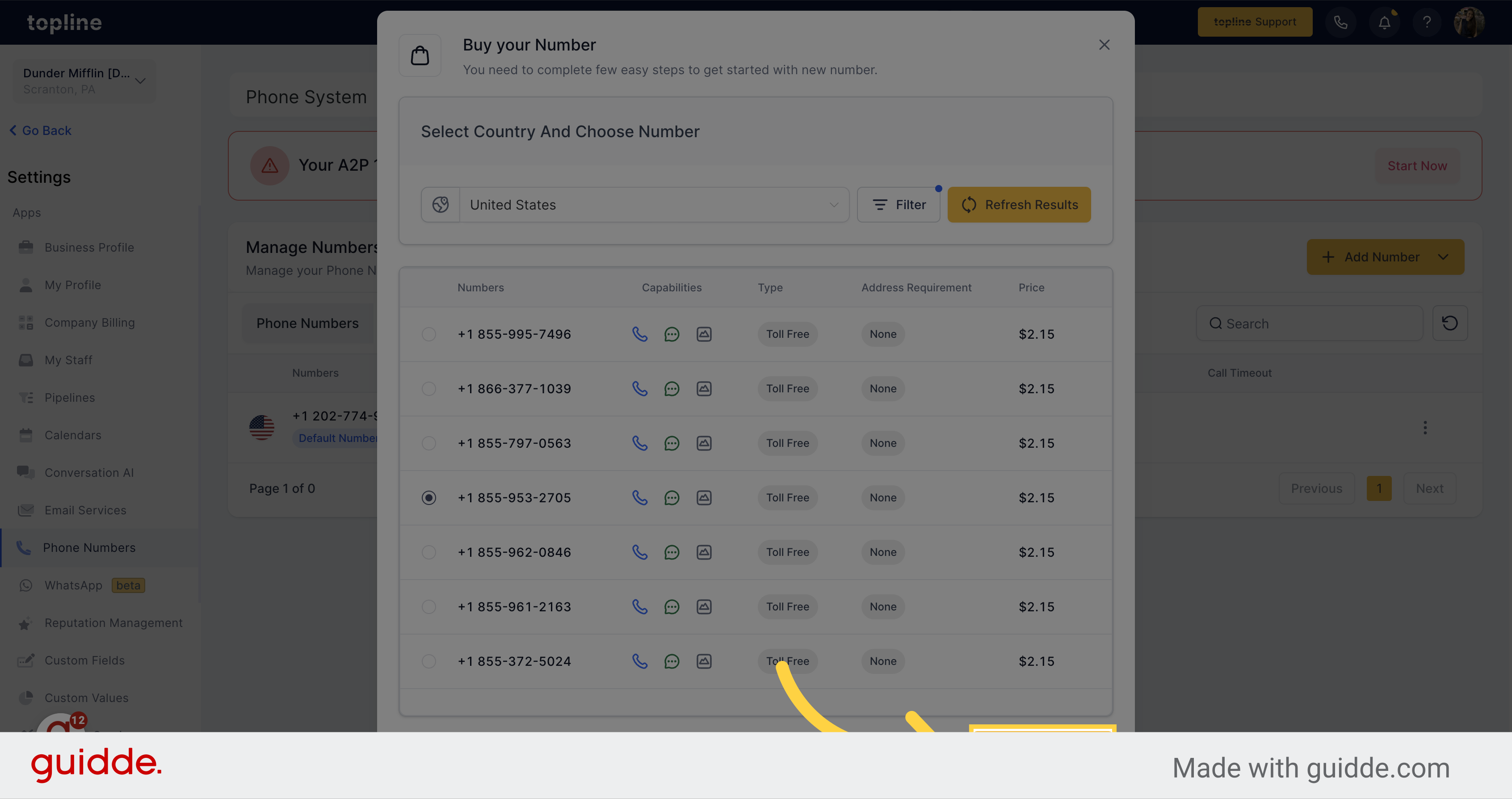Open Reputation Management settings
Viewport: 1512px width, 799px height.
(x=113, y=623)
